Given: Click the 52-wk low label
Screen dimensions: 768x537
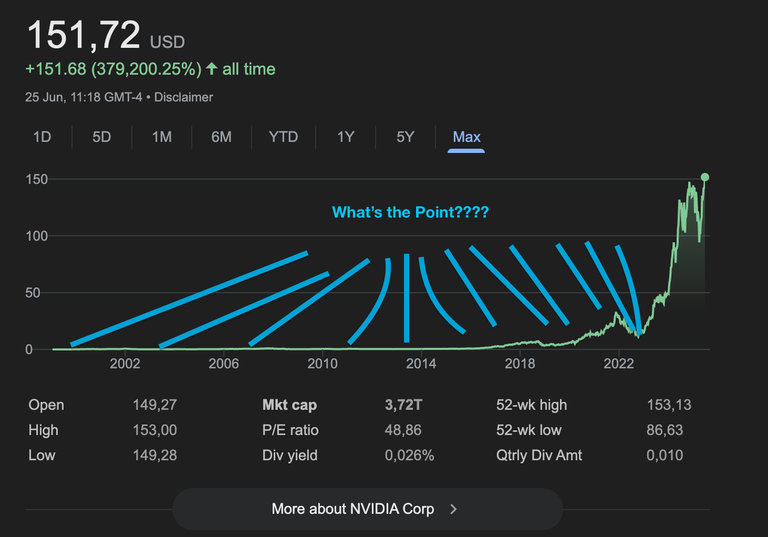Looking at the screenshot, I should [x=528, y=430].
